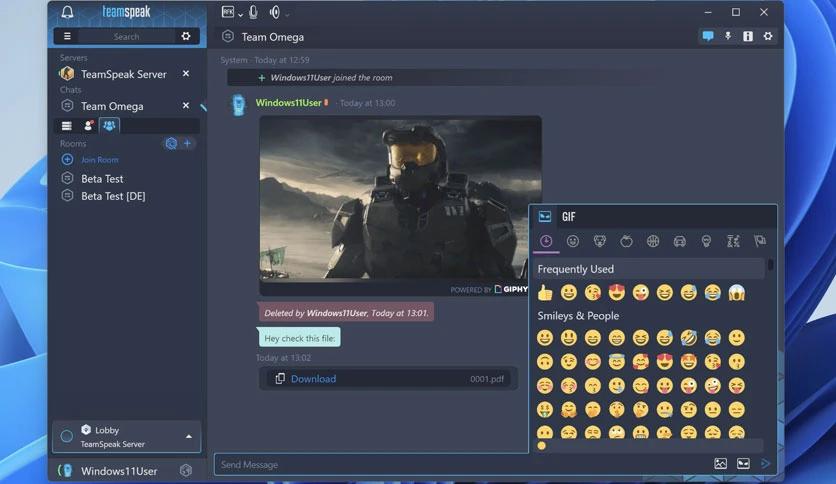Open settings gear next to Search
836x484 pixels.
[x=186, y=36]
